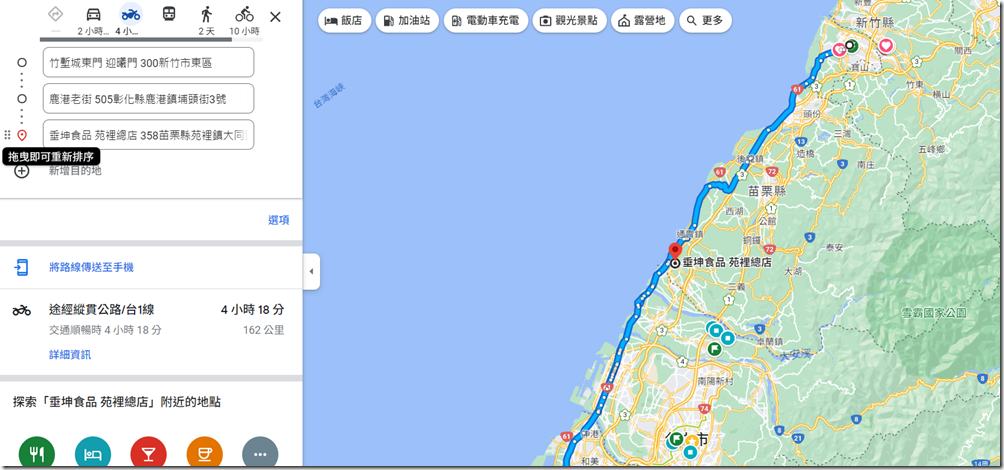This screenshot has height=470, width=1004.
Task: Click 將路線傳送至手機 link
Action: (92, 267)
